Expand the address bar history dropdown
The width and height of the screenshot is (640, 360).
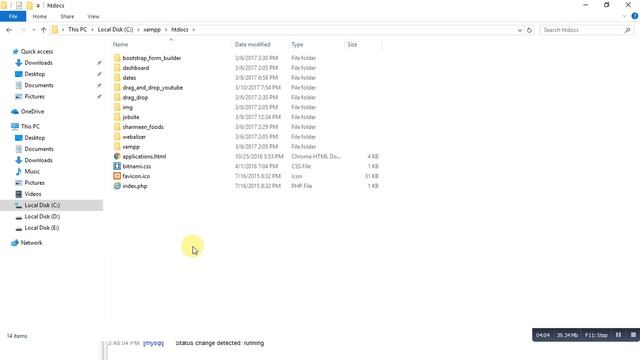coord(520,30)
